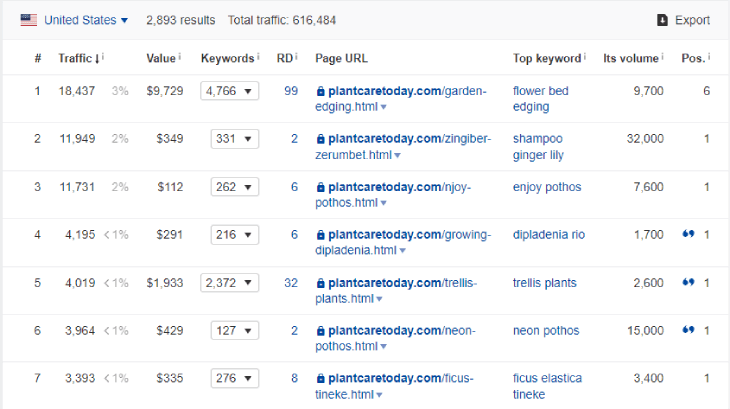
Task: Open the ficus-tineke.html page URL
Action: pyautogui.click(x=394, y=386)
